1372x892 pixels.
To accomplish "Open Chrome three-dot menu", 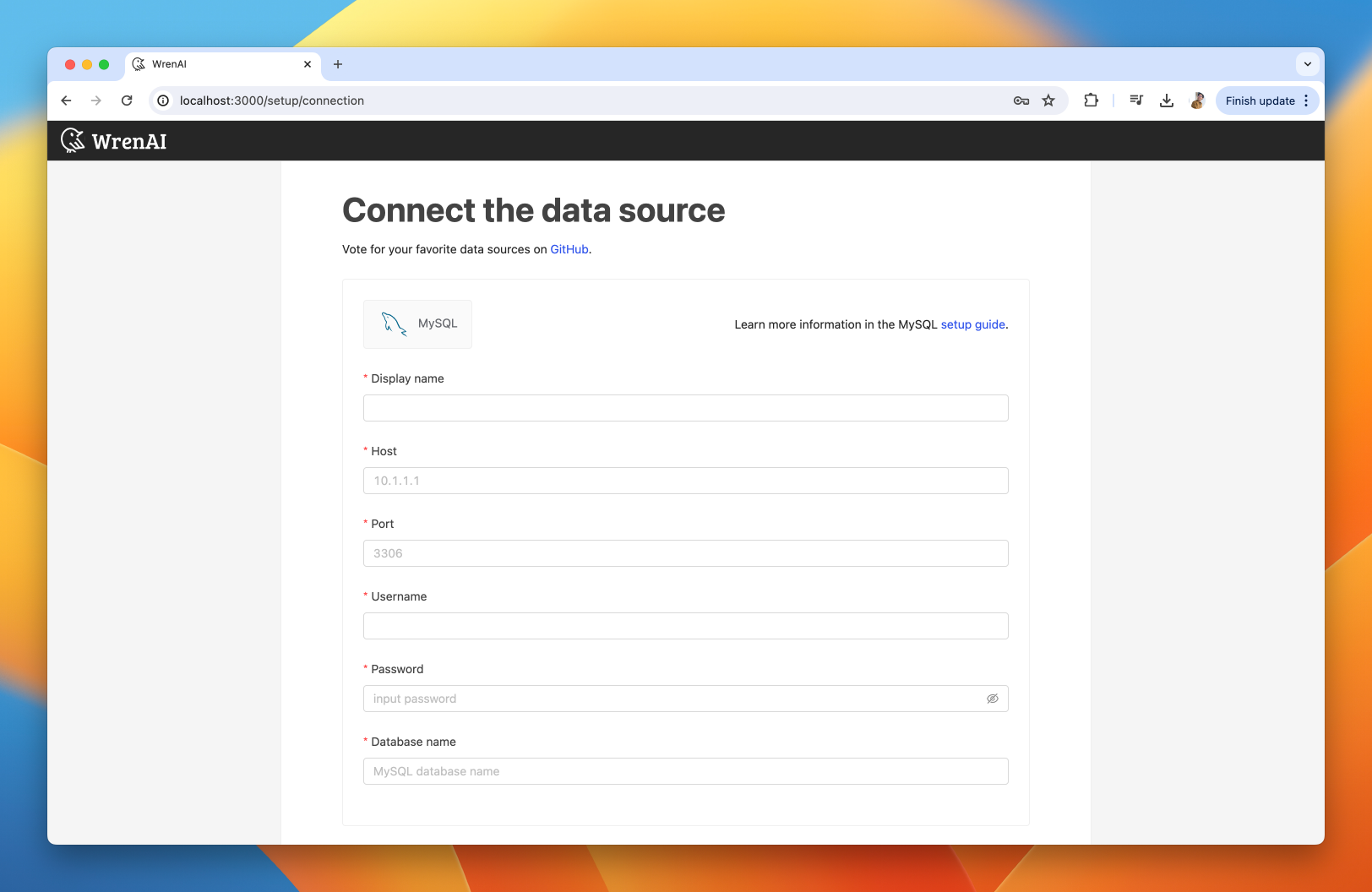I will point(1306,101).
